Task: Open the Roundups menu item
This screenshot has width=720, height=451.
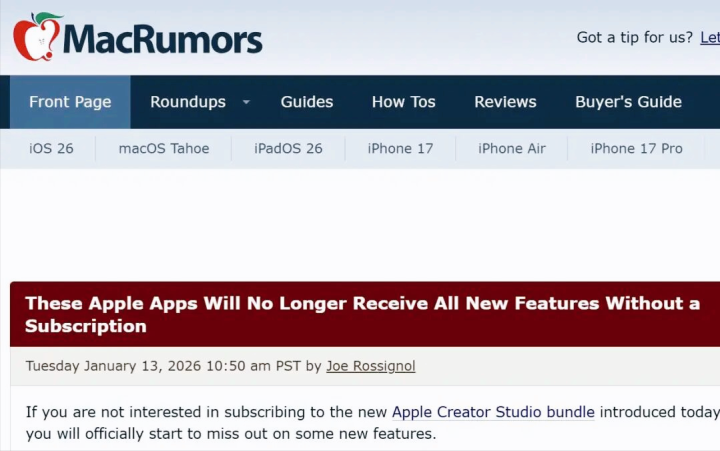Action: [188, 102]
